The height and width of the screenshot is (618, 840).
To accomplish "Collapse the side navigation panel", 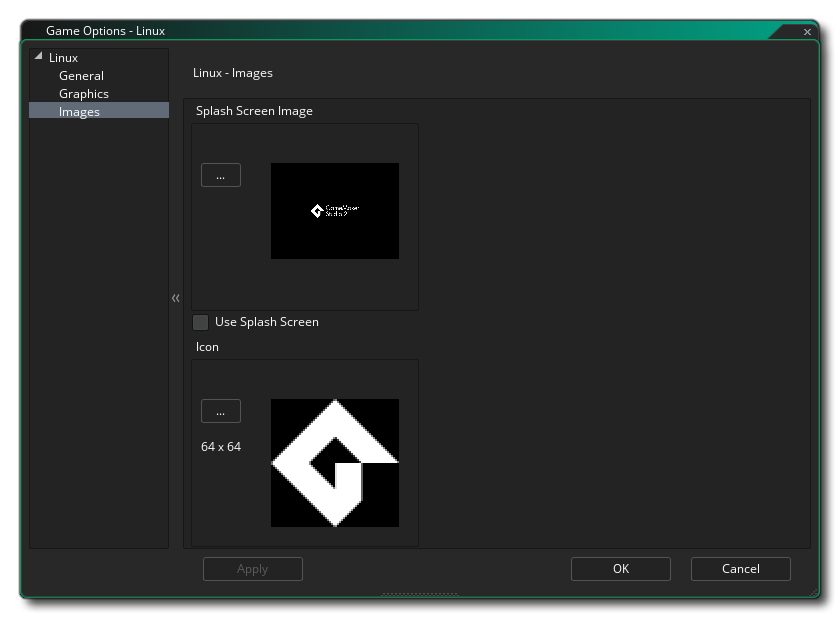I will [175, 297].
